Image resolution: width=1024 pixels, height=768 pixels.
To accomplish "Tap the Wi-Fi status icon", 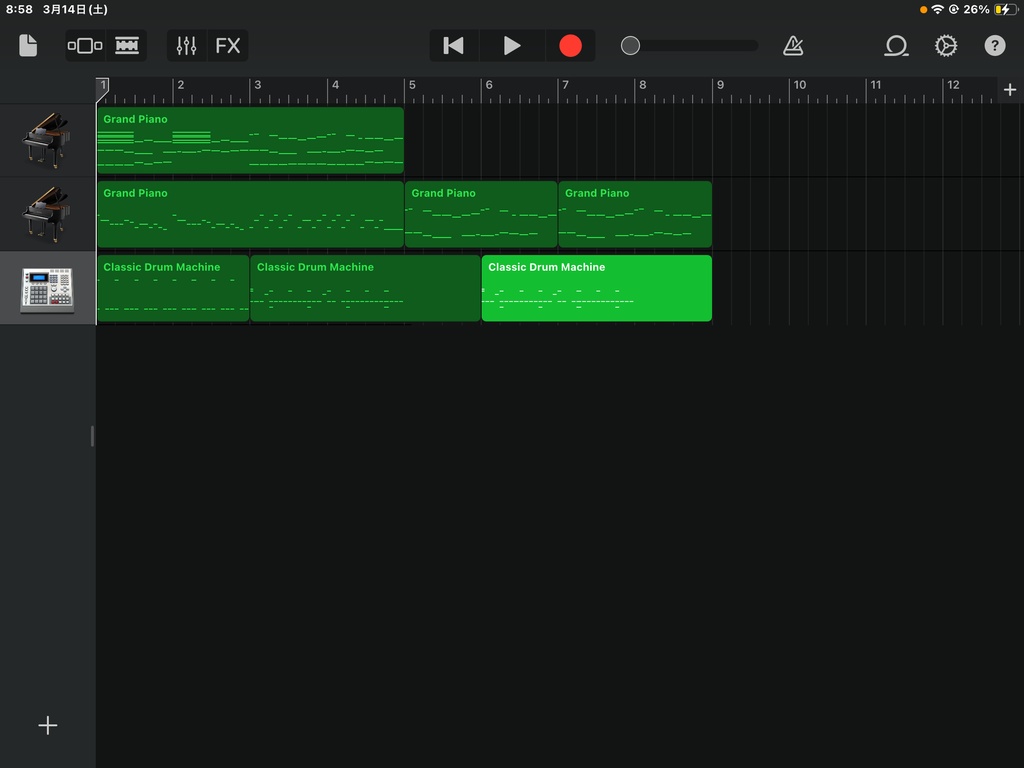I will (937, 9).
